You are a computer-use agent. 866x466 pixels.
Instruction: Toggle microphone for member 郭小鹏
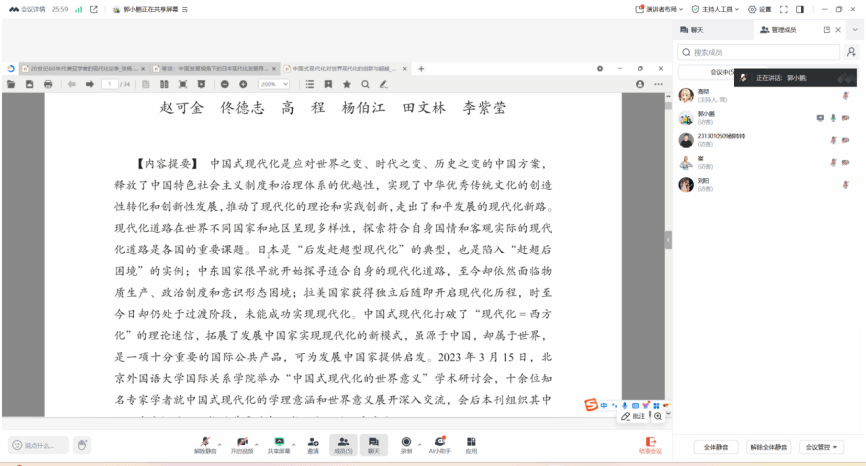click(832, 117)
